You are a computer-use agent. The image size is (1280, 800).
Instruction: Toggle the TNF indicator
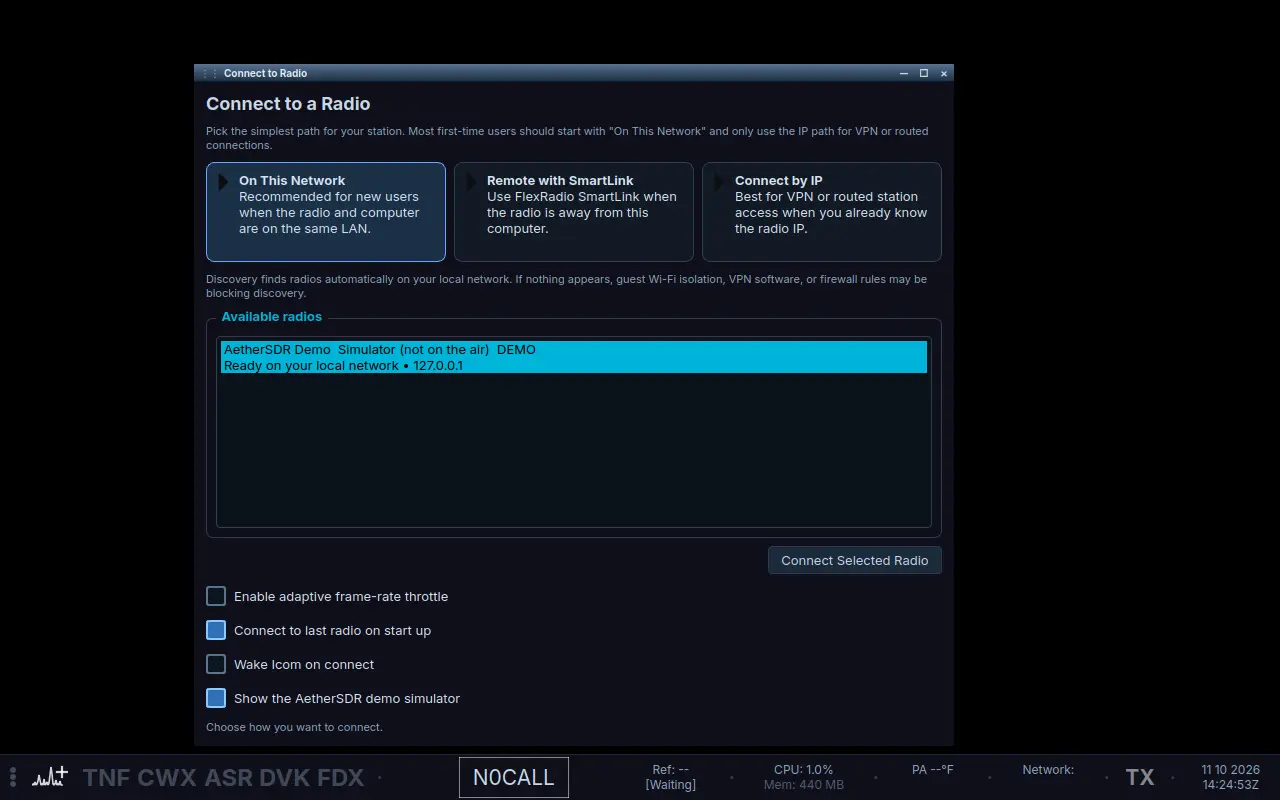pyautogui.click(x=106, y=777)
